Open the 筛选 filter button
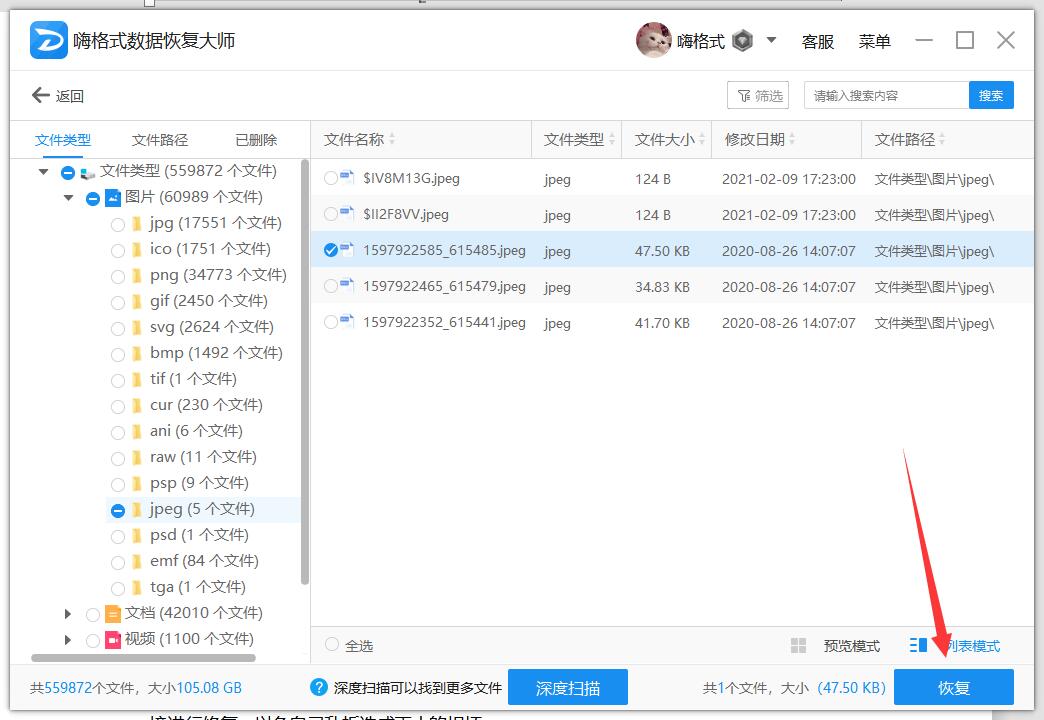This screenshot has width=1044, height=720. 758,95
